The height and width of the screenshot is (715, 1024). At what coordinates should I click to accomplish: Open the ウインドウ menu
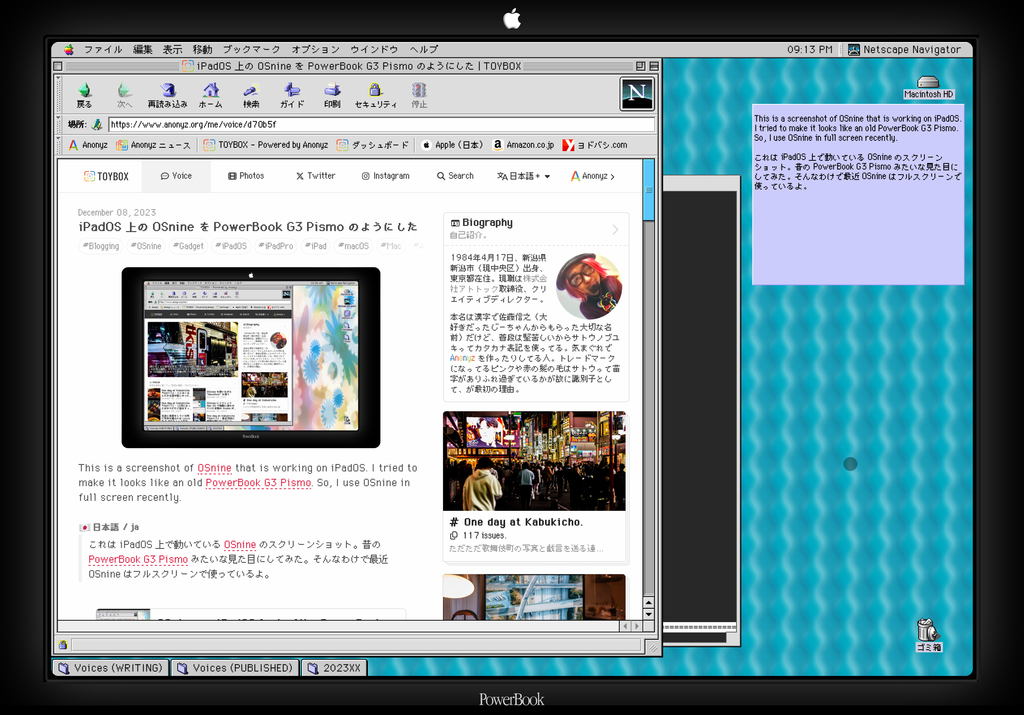pyautogui.click(x=374, y=50)
